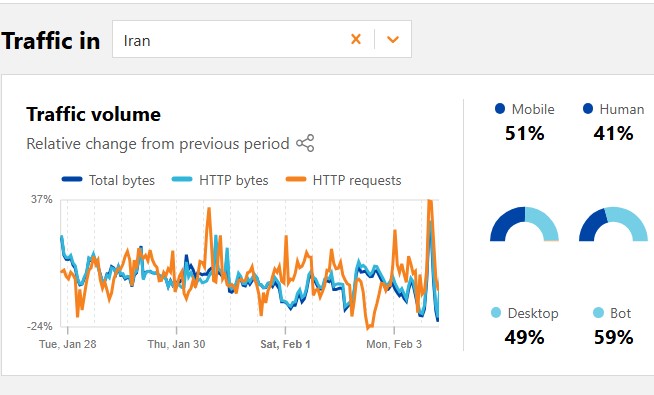Click the 'Sat, Feb 1' axis label
Image resolution: width=654 pixels, height=395 pixels.
(285, 344)
